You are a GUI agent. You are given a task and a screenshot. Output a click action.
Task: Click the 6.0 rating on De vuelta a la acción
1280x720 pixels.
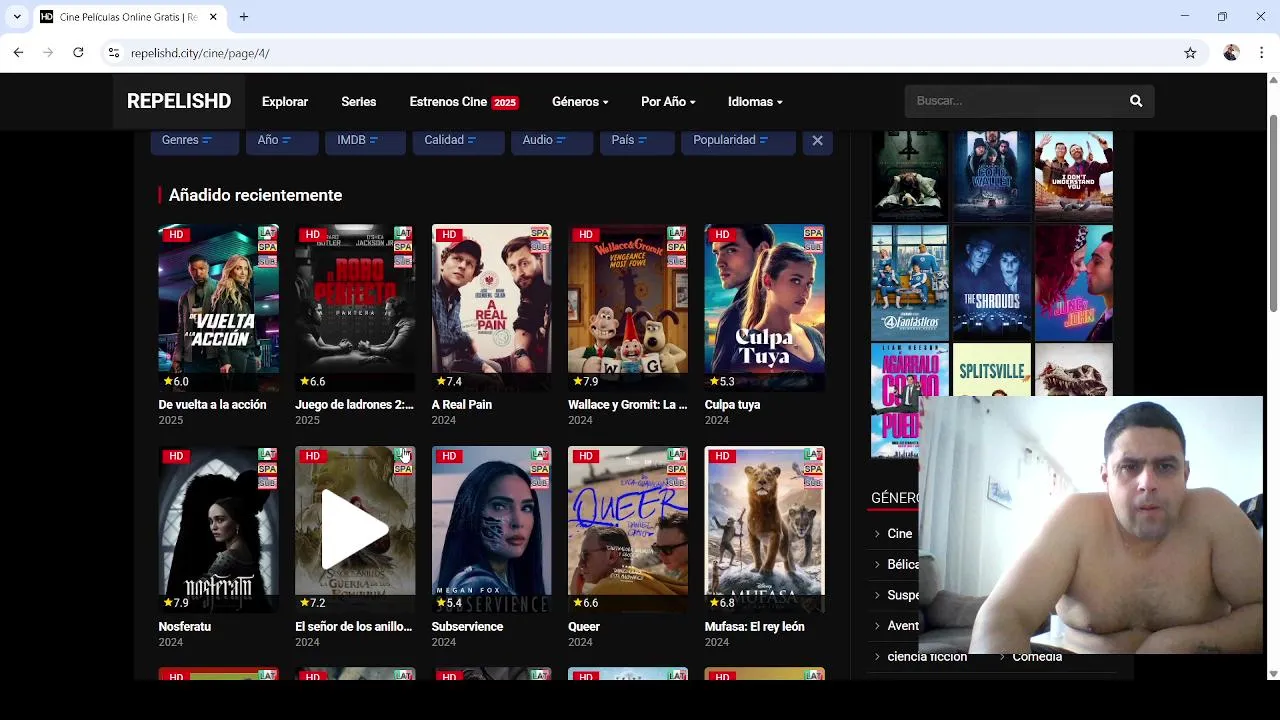click(176, 381)
